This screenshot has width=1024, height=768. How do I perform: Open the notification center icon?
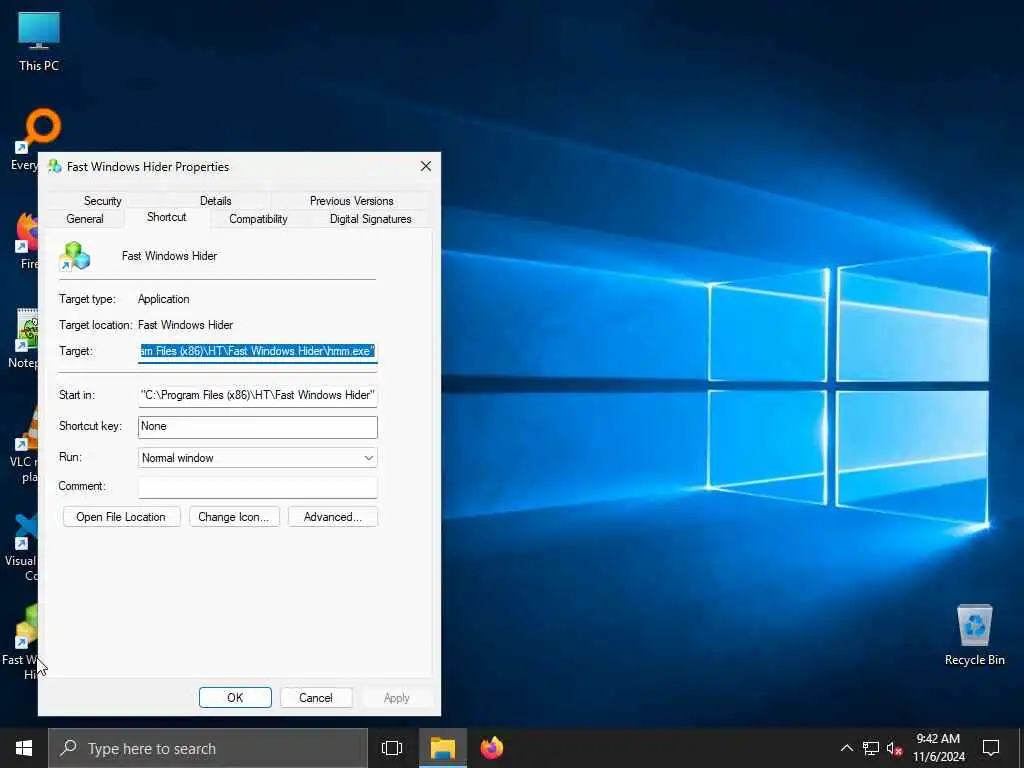pyautogui.click(x=991, y=748)
